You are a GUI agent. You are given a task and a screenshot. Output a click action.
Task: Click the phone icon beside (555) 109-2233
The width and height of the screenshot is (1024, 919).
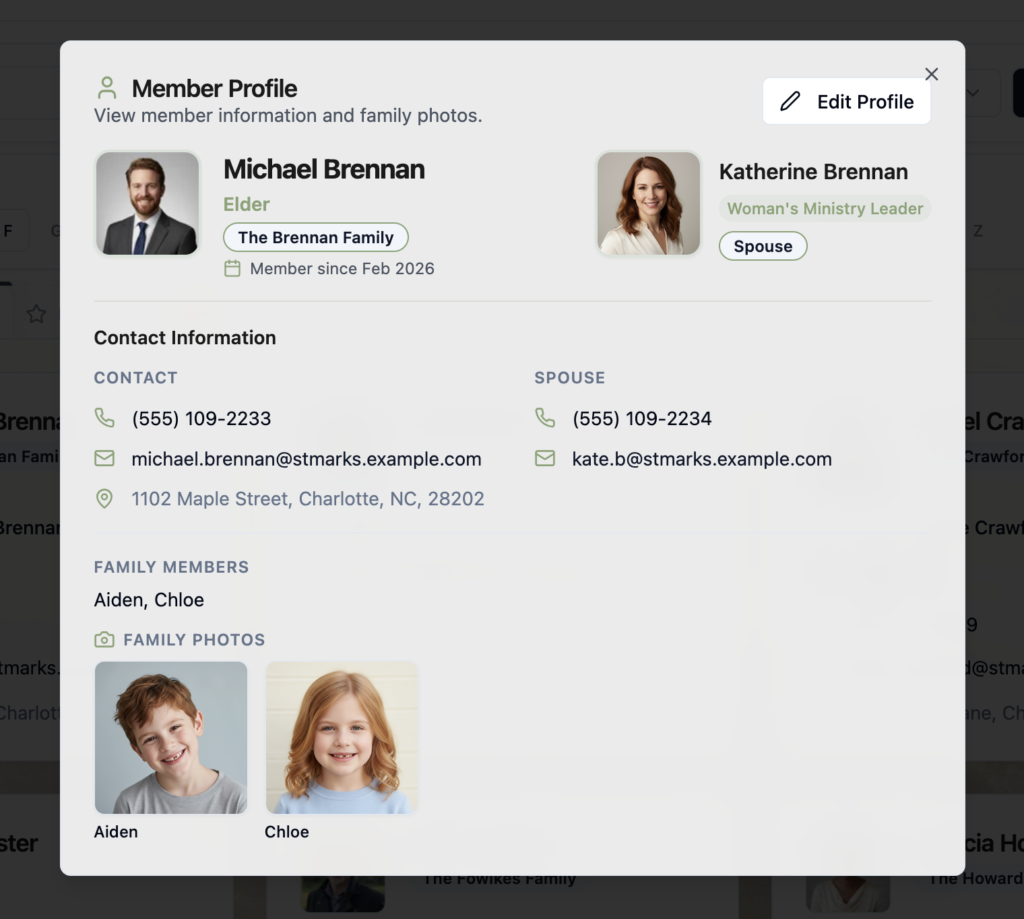[x=104, y=418]
